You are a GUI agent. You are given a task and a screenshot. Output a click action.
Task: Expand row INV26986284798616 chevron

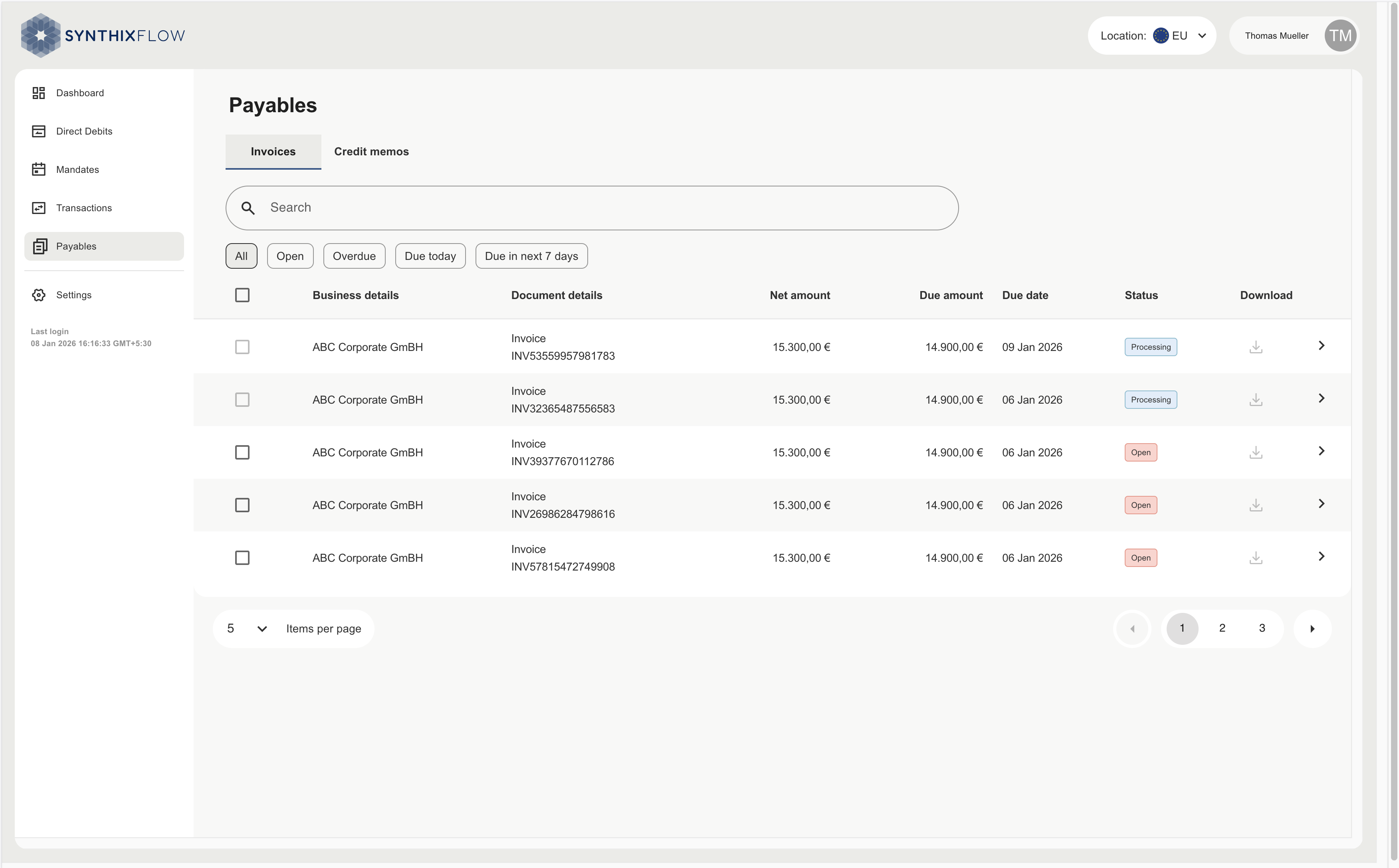[1321, 504]
